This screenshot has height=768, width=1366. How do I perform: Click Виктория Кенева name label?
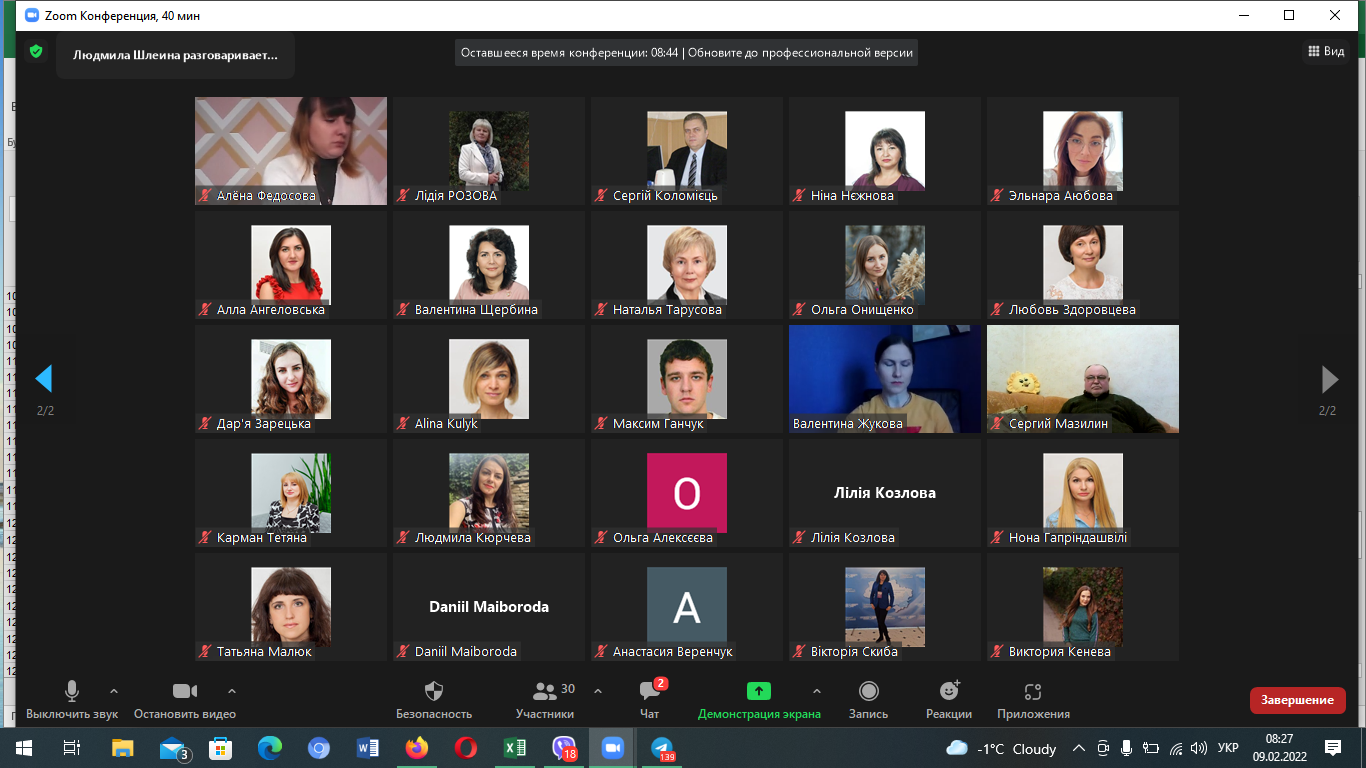click(1060, 652)
